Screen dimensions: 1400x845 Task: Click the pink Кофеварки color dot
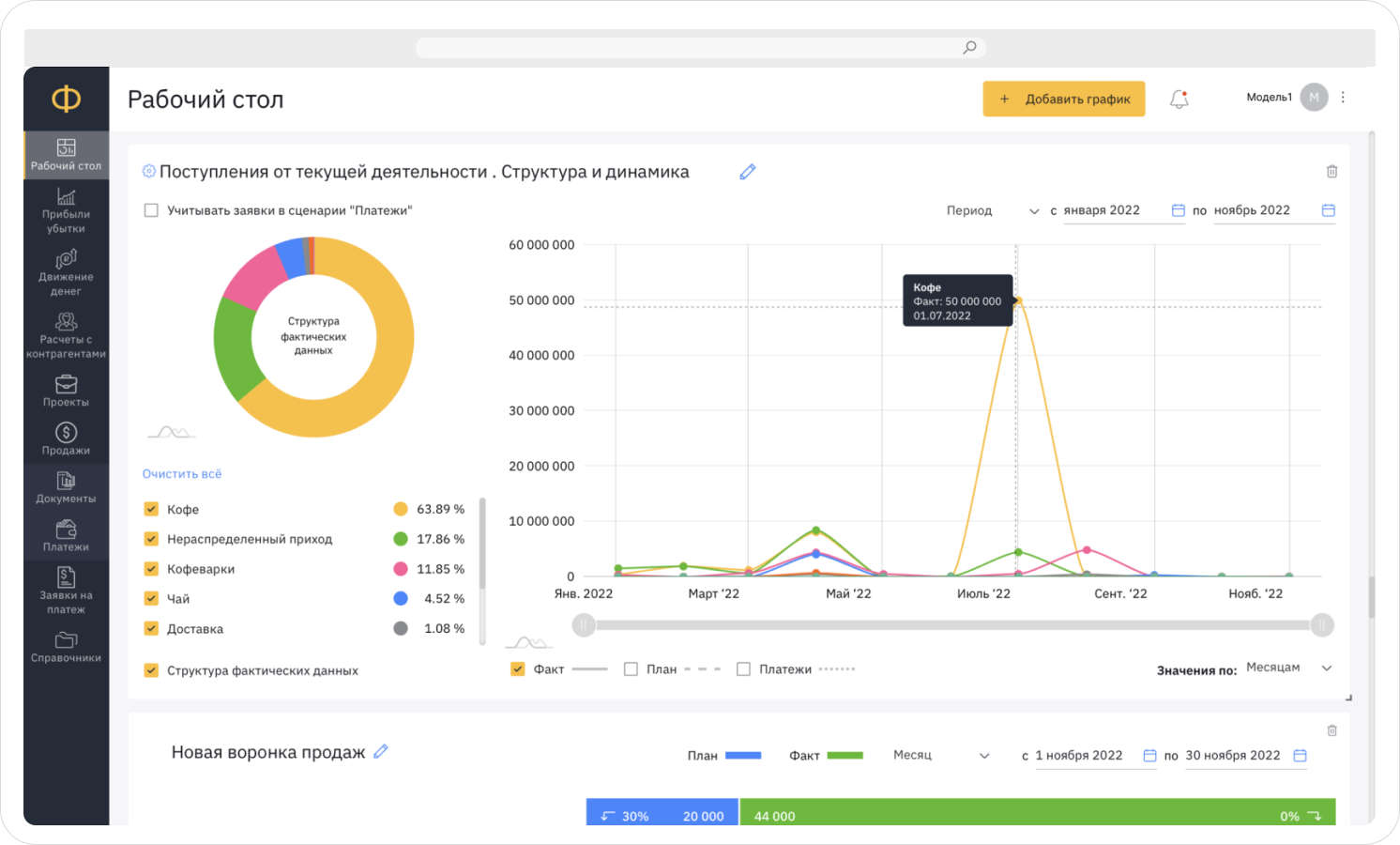(x=401, y=569)
